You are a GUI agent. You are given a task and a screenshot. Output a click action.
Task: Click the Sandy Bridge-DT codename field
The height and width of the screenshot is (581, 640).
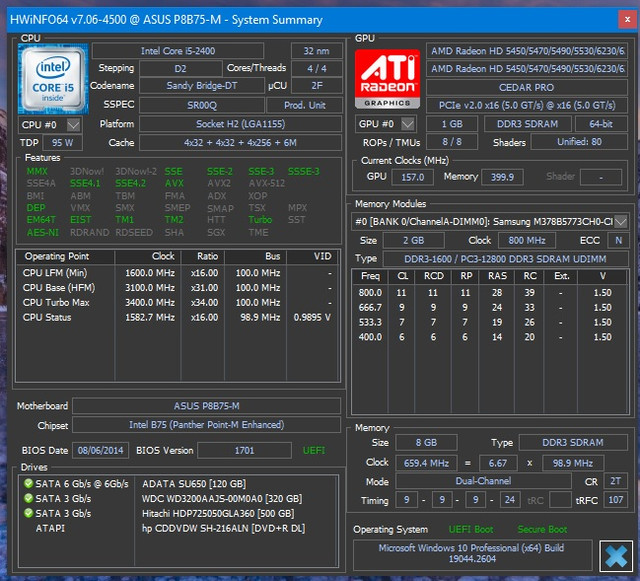click(x=202, y=86)
